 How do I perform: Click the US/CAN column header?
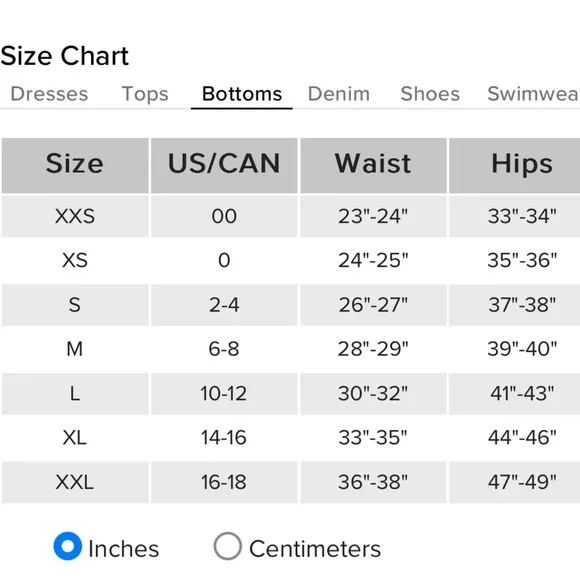[224, 165]
